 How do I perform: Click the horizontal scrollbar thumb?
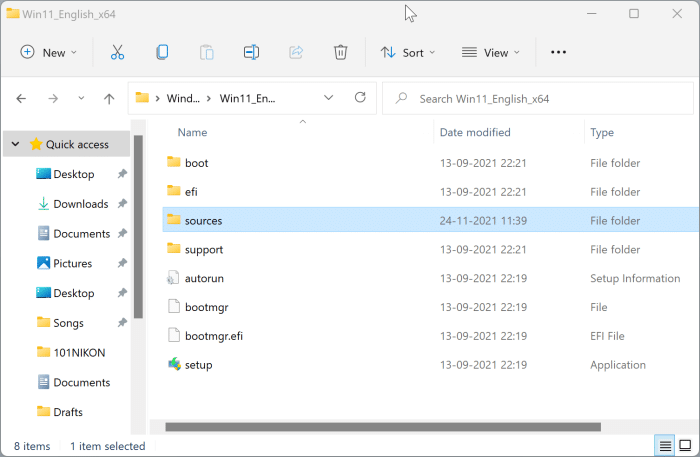[x=383, y=427]
